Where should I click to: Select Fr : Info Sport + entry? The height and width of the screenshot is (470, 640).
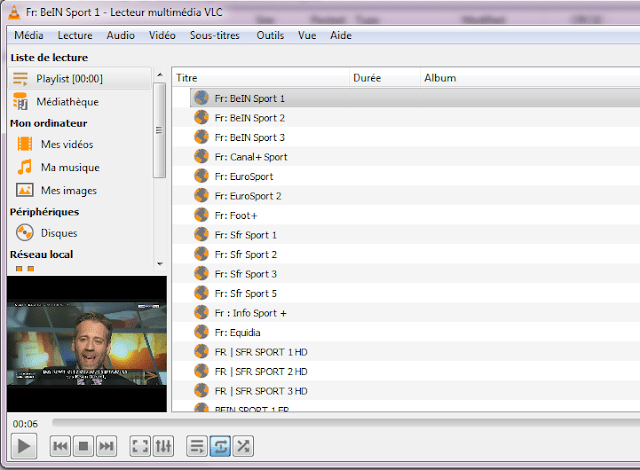pos(406,313)
